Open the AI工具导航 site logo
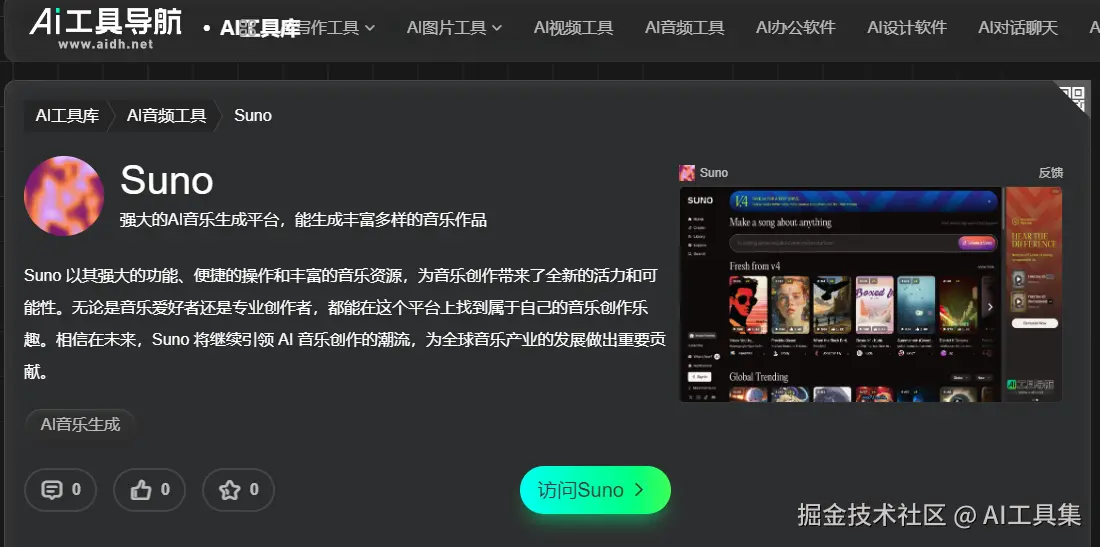The width and height of the screenshot is (1100, 547). coord(105,28)
